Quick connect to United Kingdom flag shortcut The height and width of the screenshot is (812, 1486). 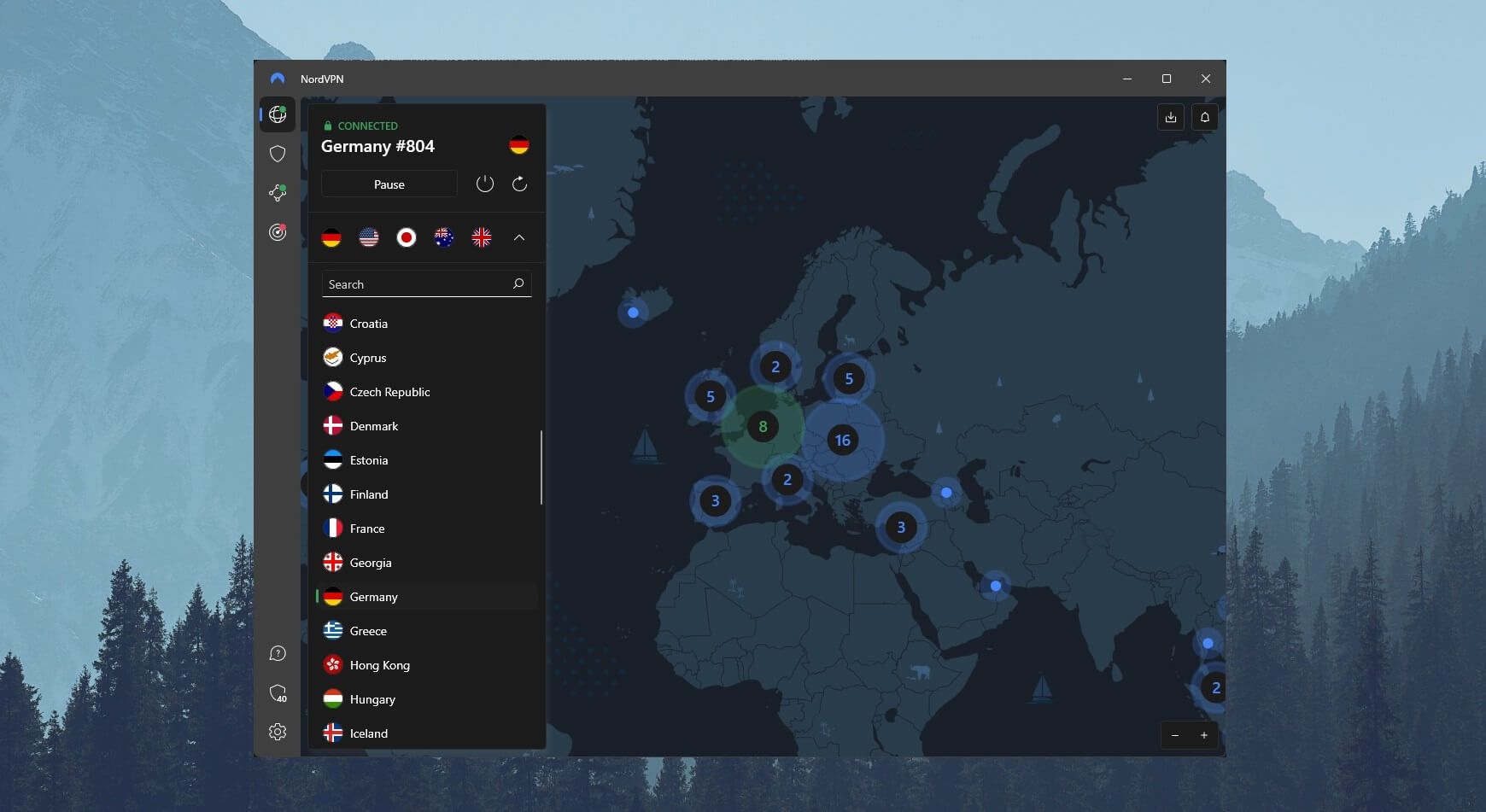click(x=482, y=237)
